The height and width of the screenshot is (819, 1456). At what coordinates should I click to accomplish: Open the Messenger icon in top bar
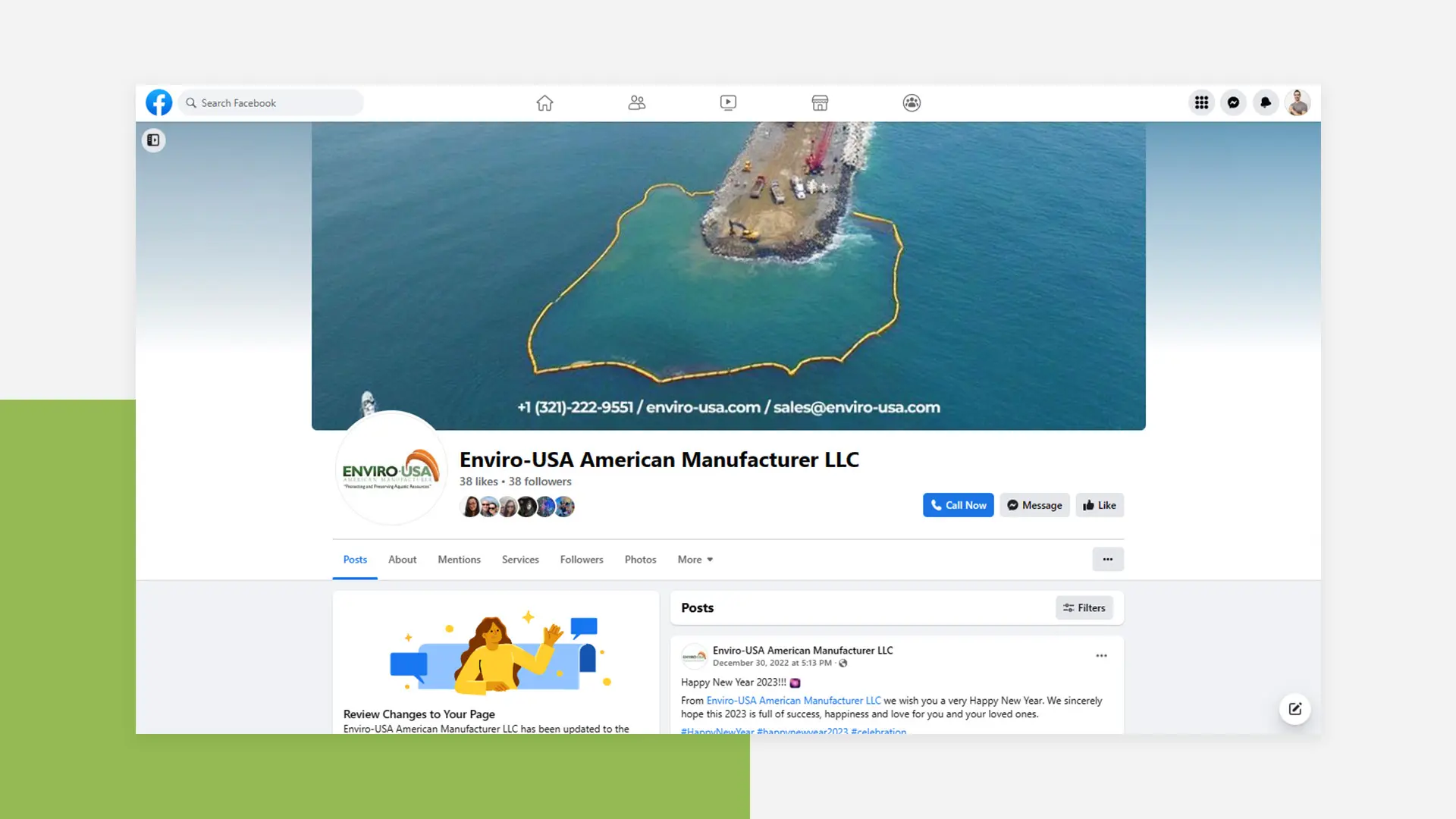[x=1233, y=102]
